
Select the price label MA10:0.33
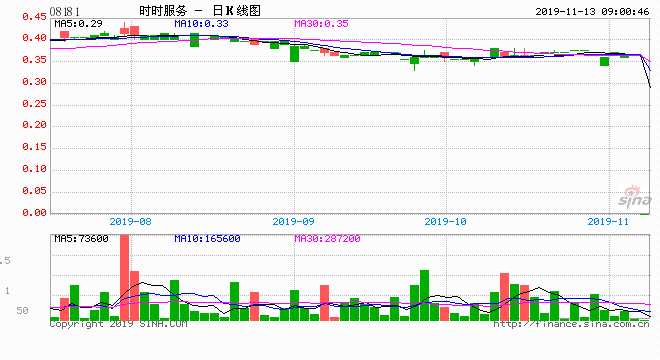[x=202, y=24]
